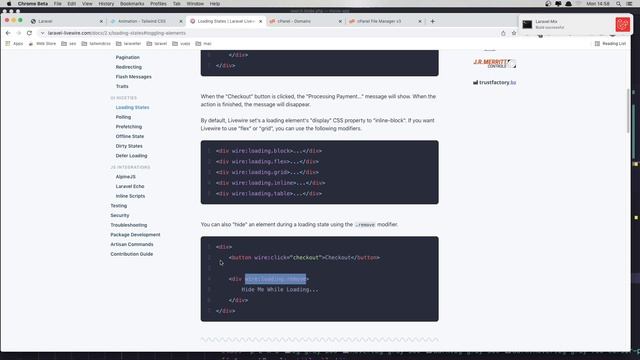The image size is (640, 360).
Task: Click the page's vertical scrollbar thumb
Action: pos(628,110)
